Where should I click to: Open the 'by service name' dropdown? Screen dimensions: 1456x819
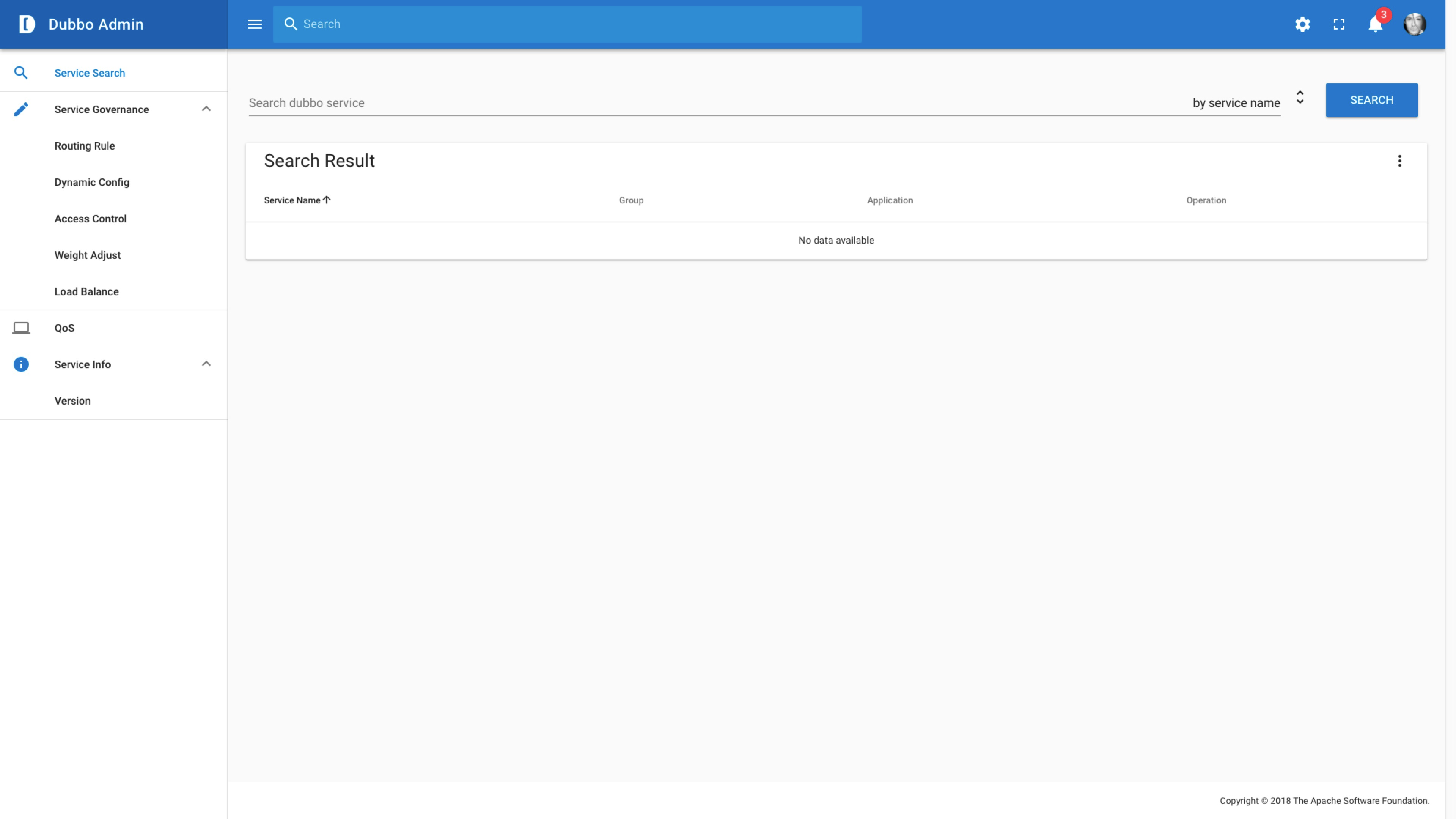click(1299, 98)
